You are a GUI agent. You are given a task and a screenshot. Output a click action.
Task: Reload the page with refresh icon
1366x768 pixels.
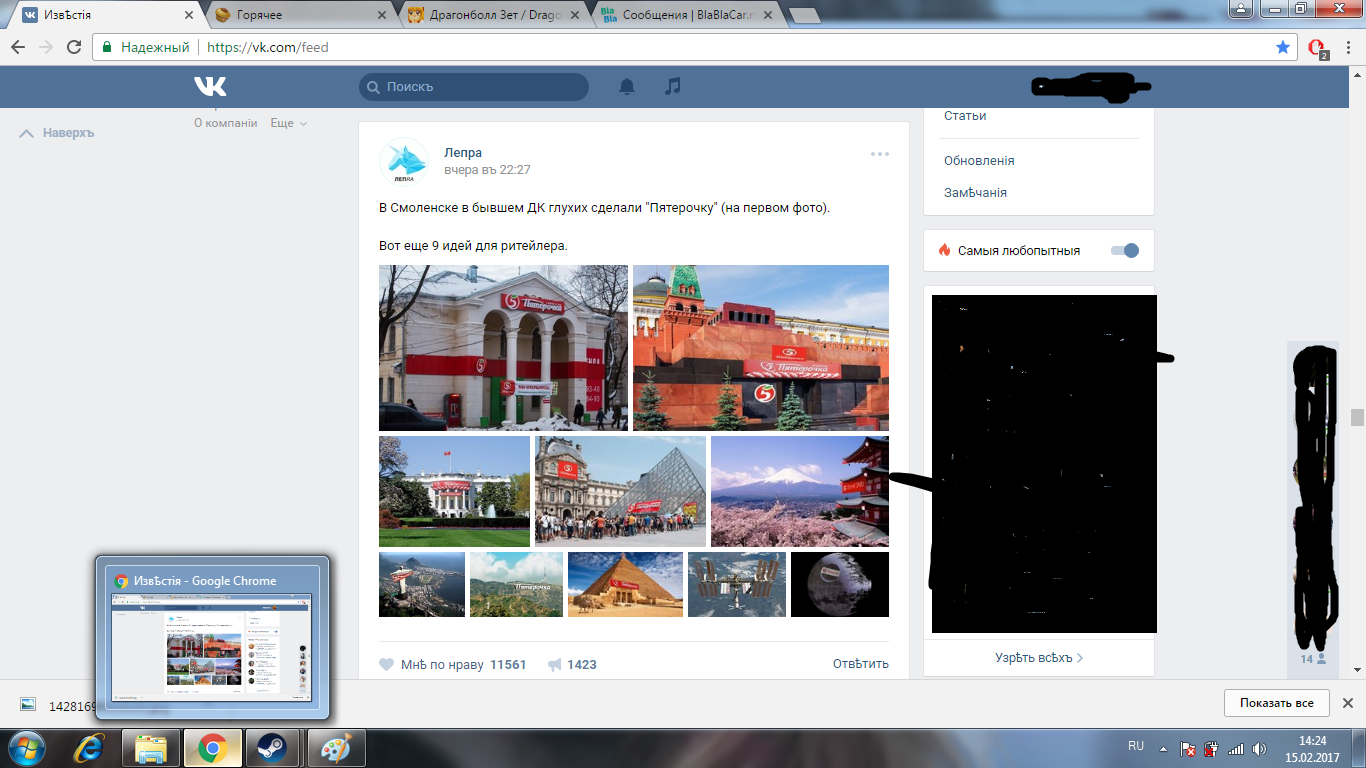click(74, 47)
